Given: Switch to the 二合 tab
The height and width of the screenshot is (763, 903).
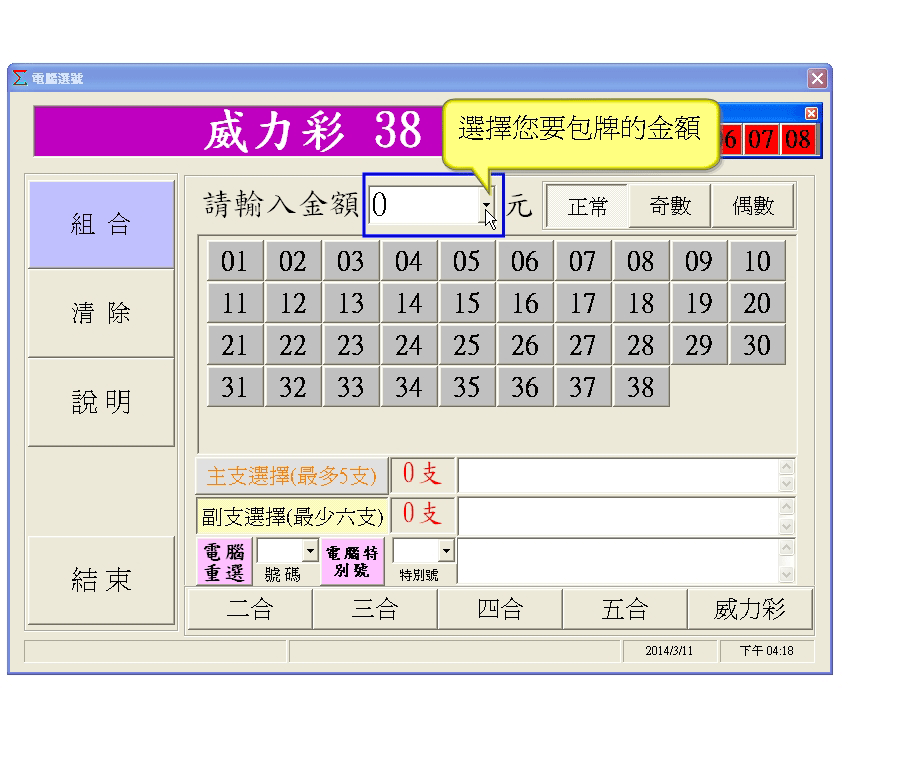Looking at the screenshot, I should (250, 609).
